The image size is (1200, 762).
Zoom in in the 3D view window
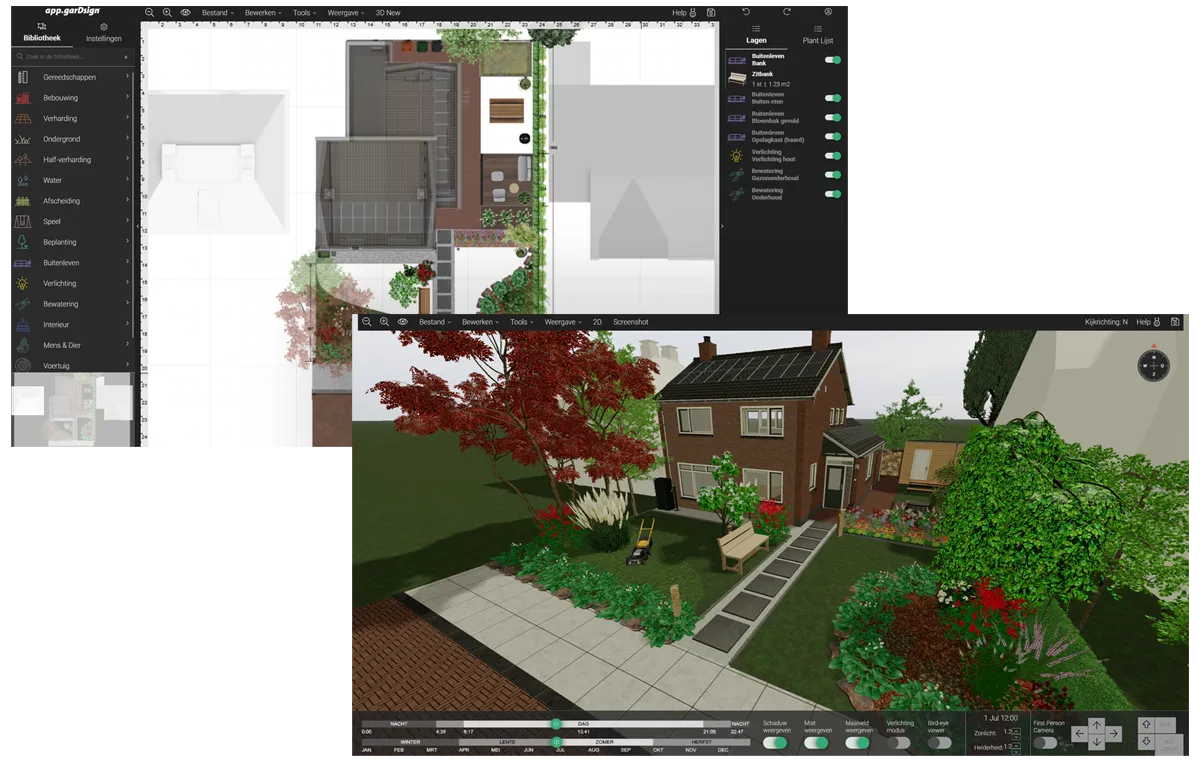tap(385, 322)
